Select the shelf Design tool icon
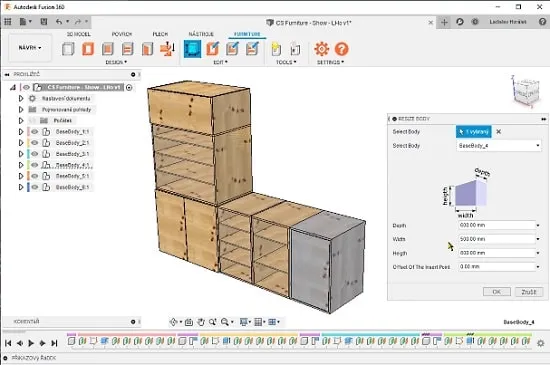This screenshot has height=365, width=550. (x=127, y=49)
